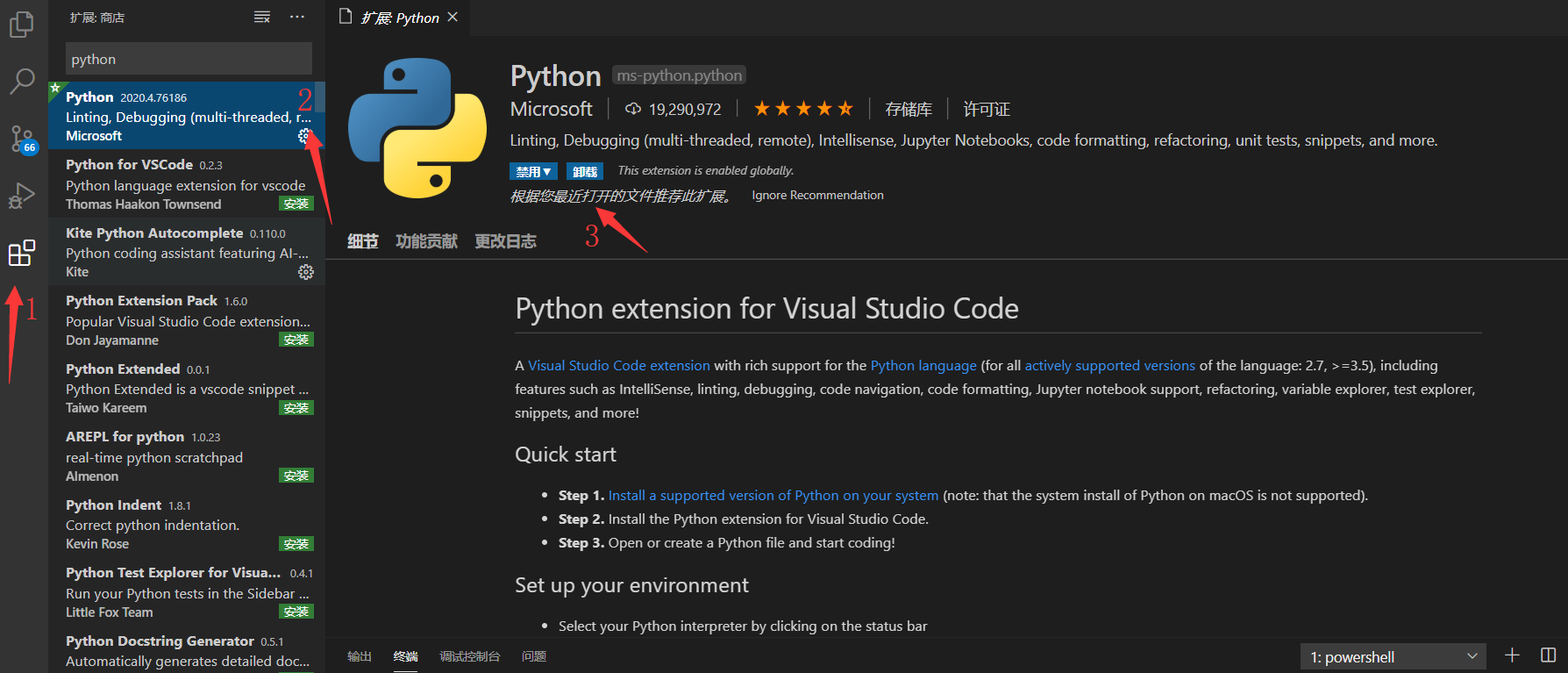Install AREPL for python extension
The image size is (1568, 673).
296,476
